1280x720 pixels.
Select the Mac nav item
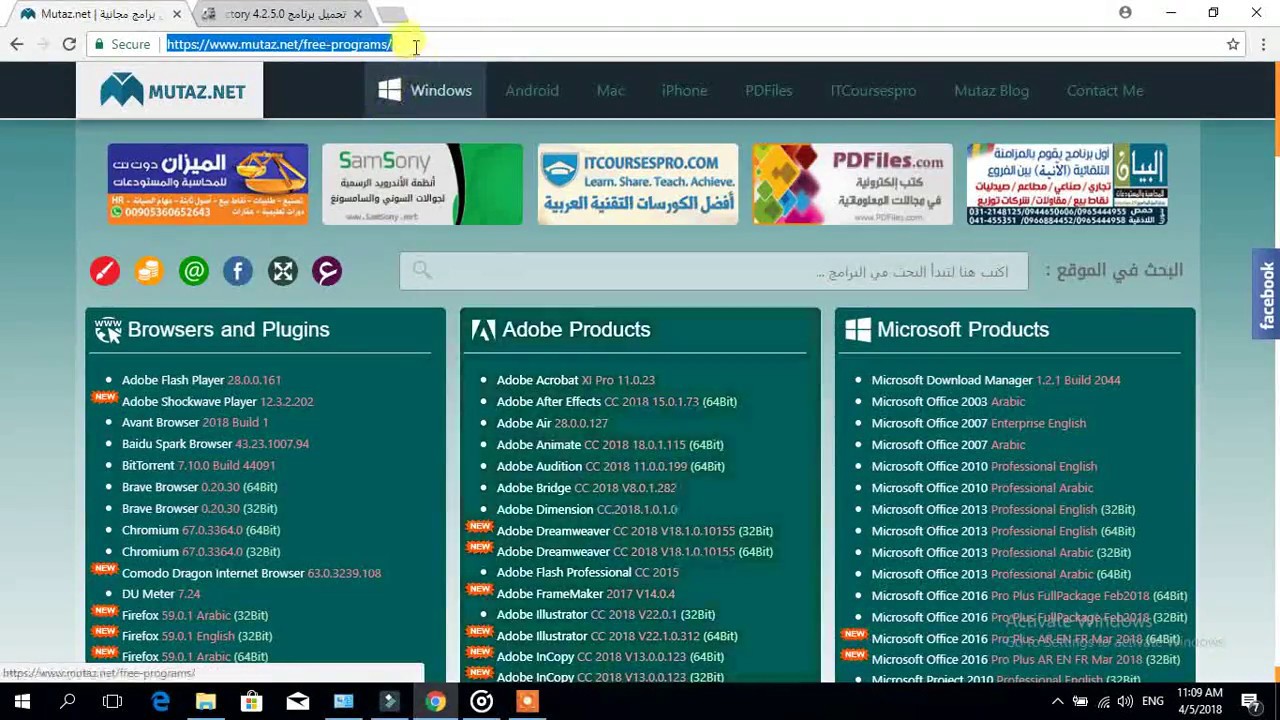610,90
